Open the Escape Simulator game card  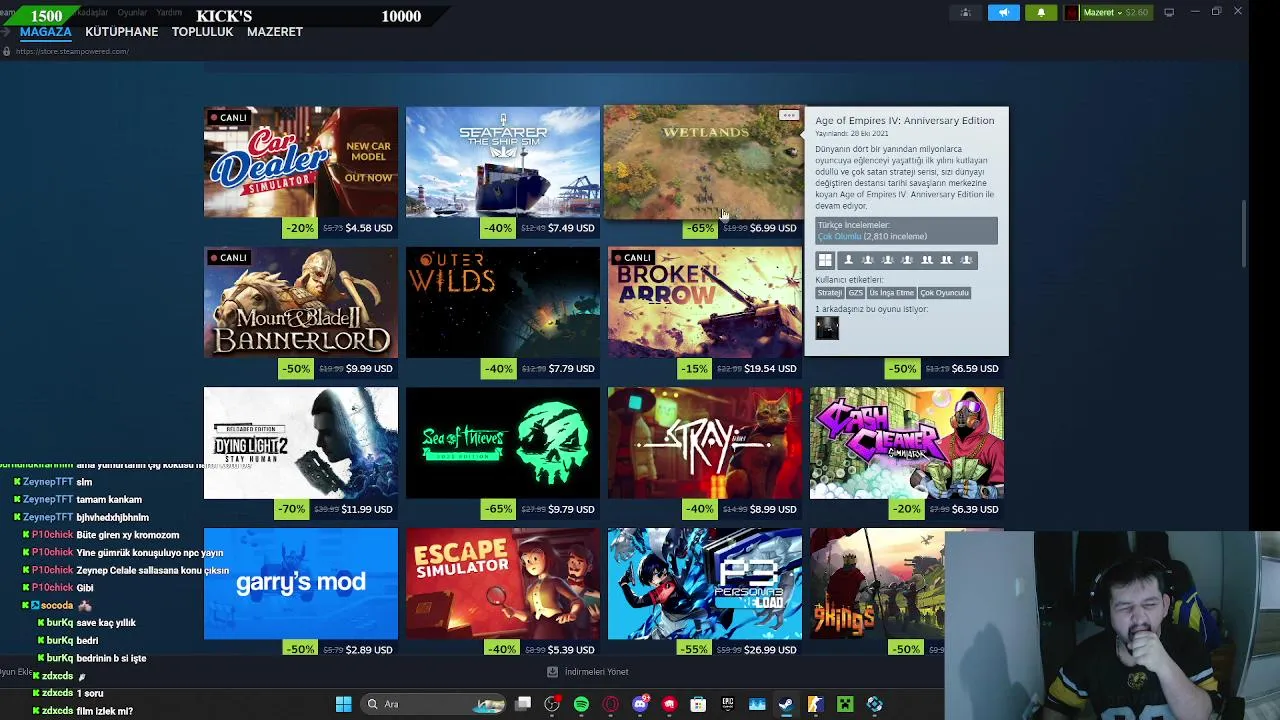pos(502,584)
